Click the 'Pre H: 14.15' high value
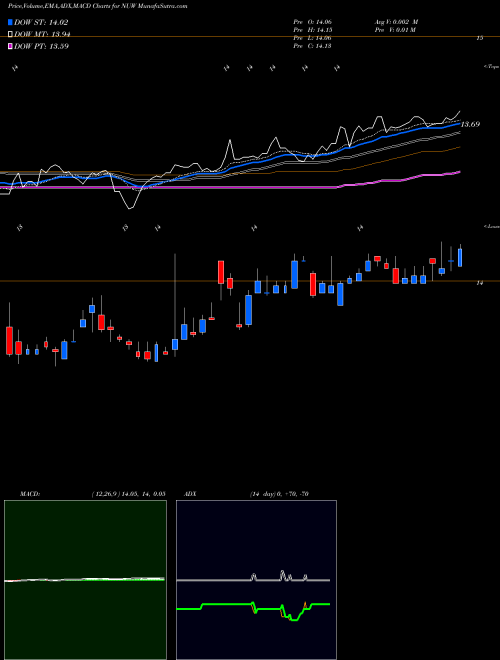The height and width of the screenshot is (660, 500). (313, 30)
